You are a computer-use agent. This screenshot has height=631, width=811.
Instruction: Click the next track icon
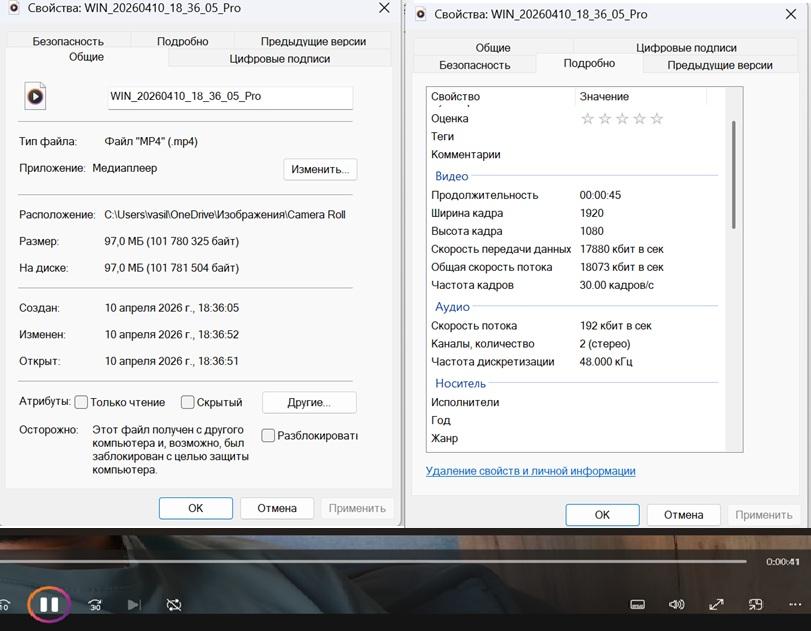click(135, 605)
